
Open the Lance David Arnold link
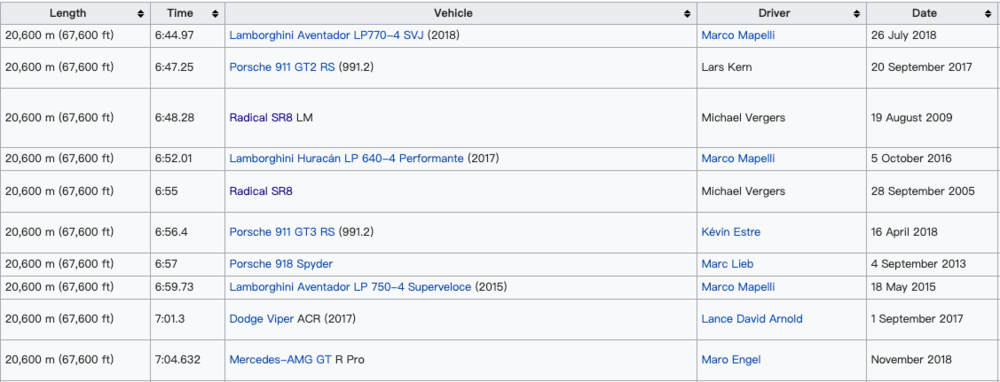point(752,319)
